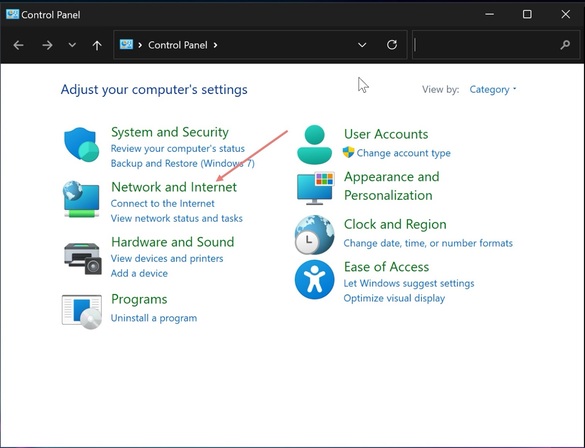Viewport: 585px width, 448px height.
Task: Refresh the Control Panel view
Action: (392, 45)
